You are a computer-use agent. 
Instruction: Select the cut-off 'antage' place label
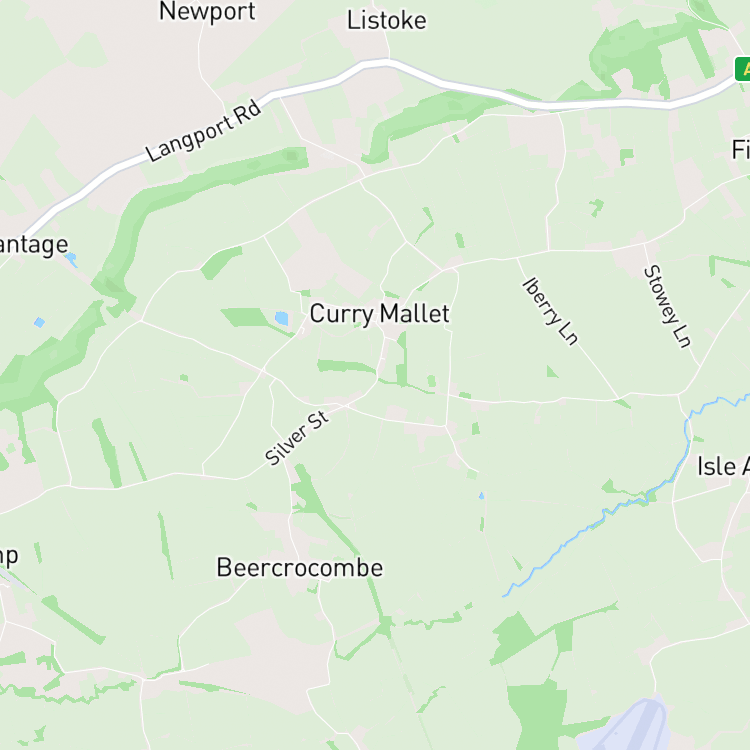(34, 245)
